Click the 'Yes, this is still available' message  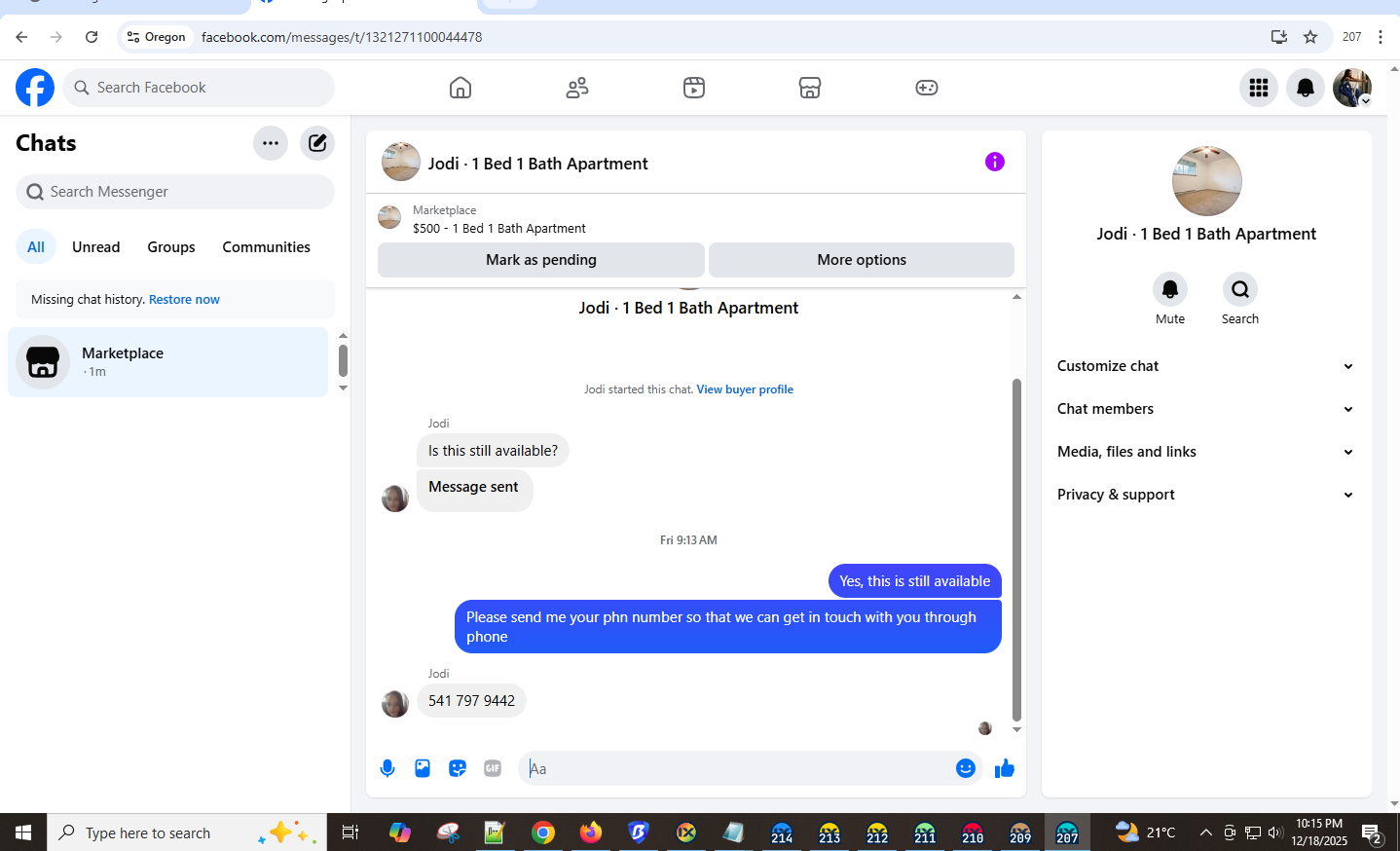pyautogui.click(x=915, y=581)
